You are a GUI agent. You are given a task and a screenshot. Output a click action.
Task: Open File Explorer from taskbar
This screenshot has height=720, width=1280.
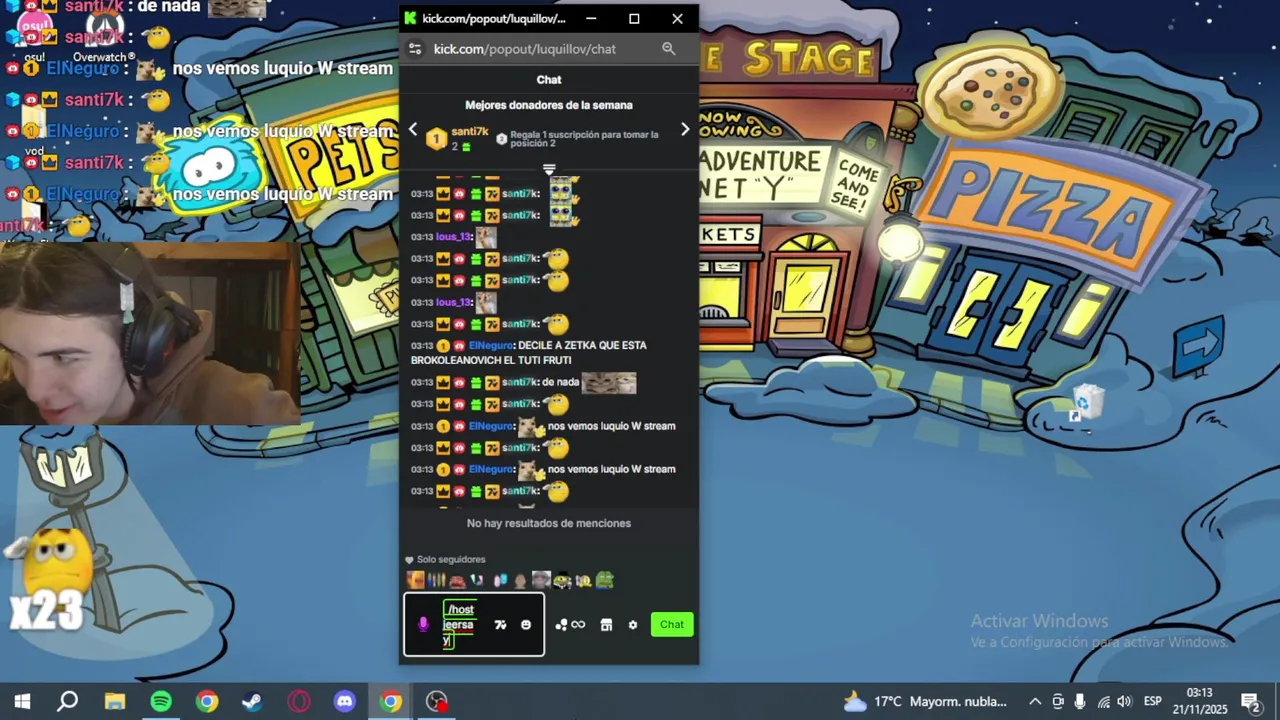click(115, 702)
